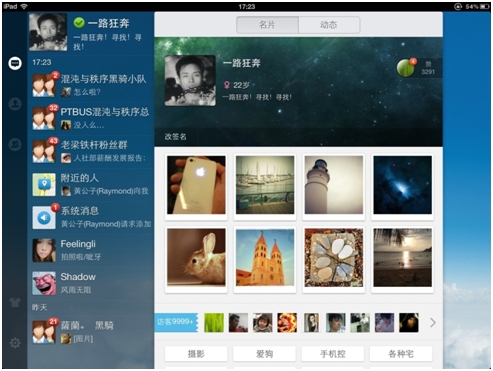Open the rabbit photo thumbnail
Image resolution: width=493 pixels, height=371 pixels.
pyautogui.click(x=196, y=257)
